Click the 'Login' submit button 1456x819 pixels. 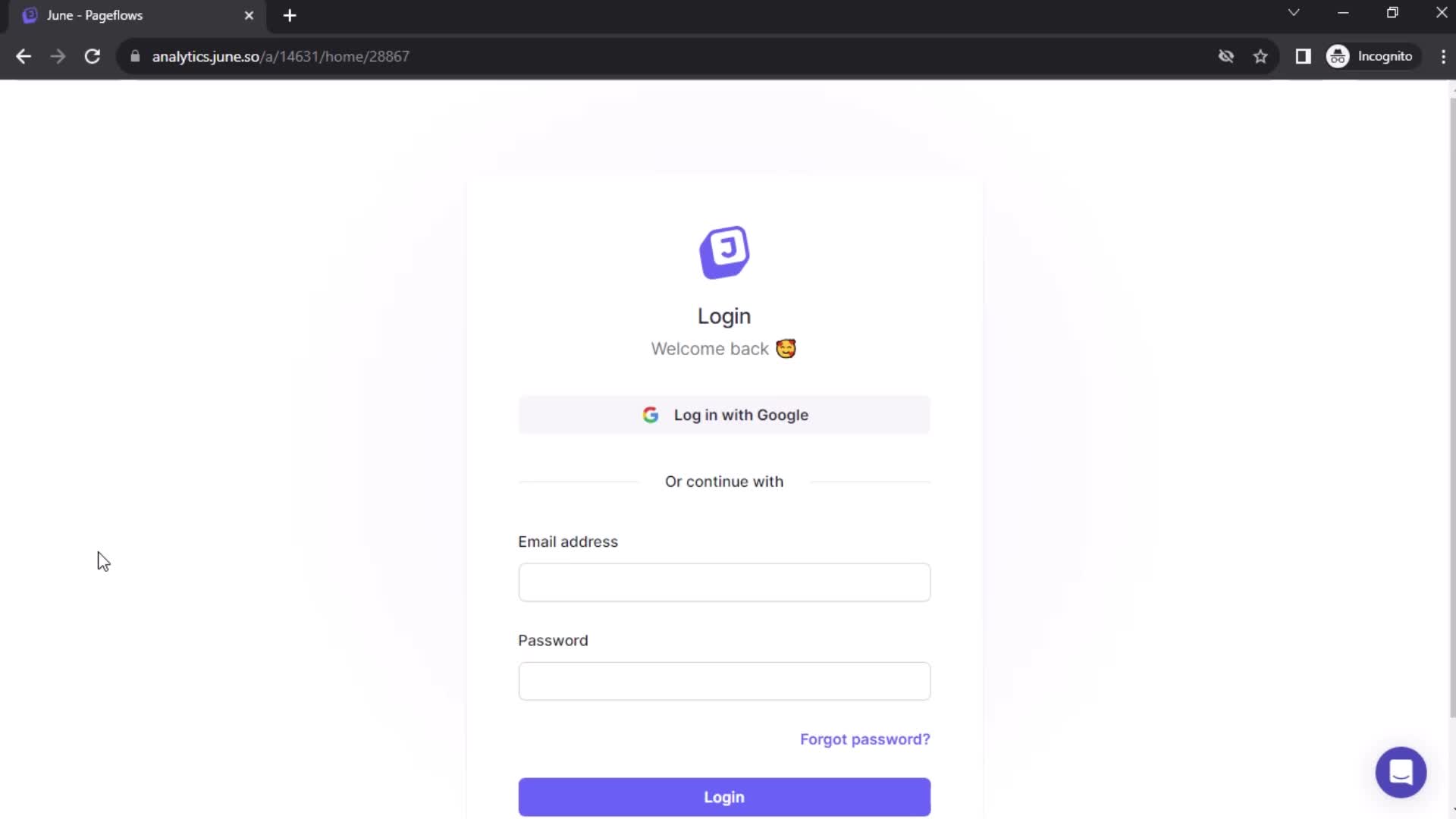coord(724,797)
